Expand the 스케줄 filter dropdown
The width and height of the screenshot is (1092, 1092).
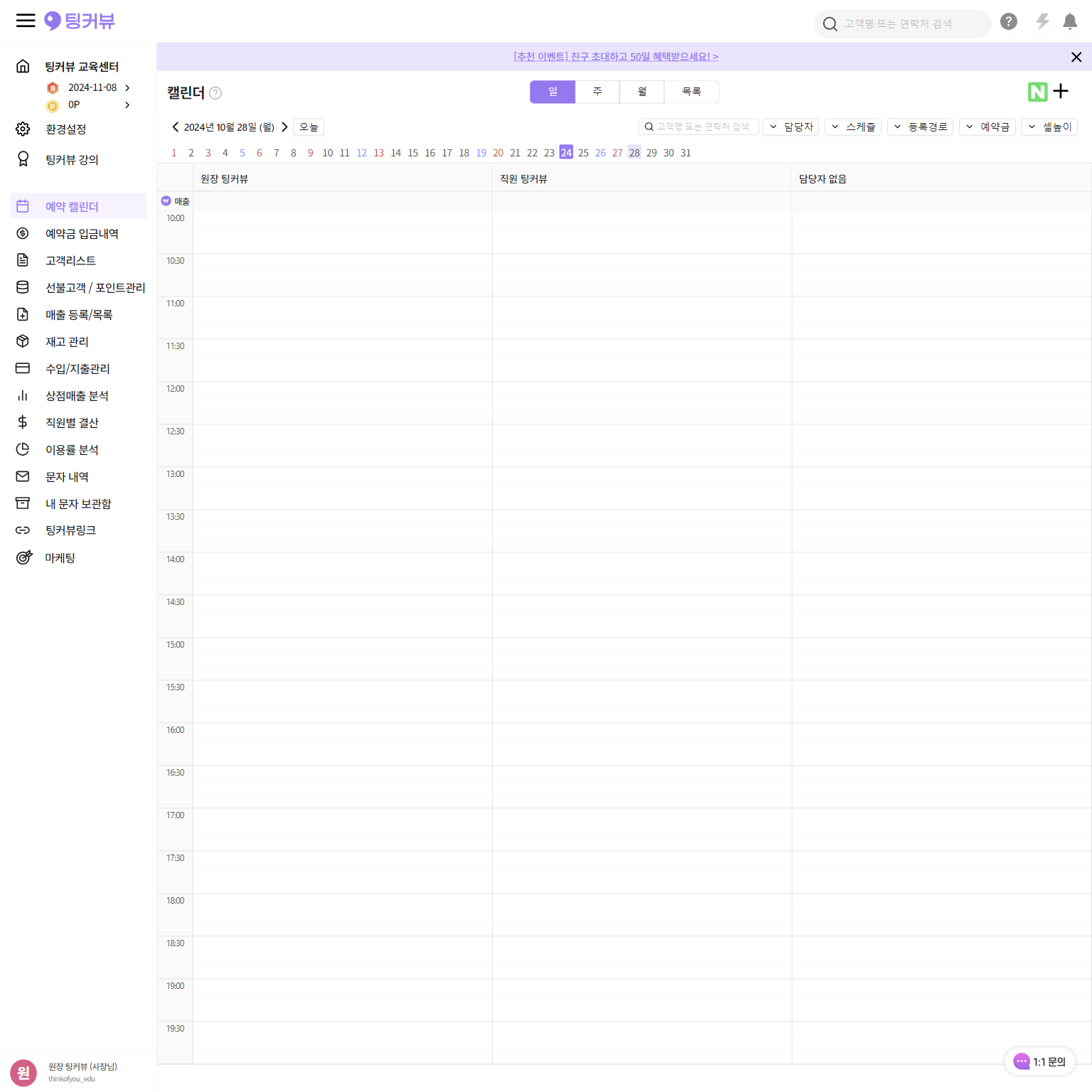click(853, 127)
